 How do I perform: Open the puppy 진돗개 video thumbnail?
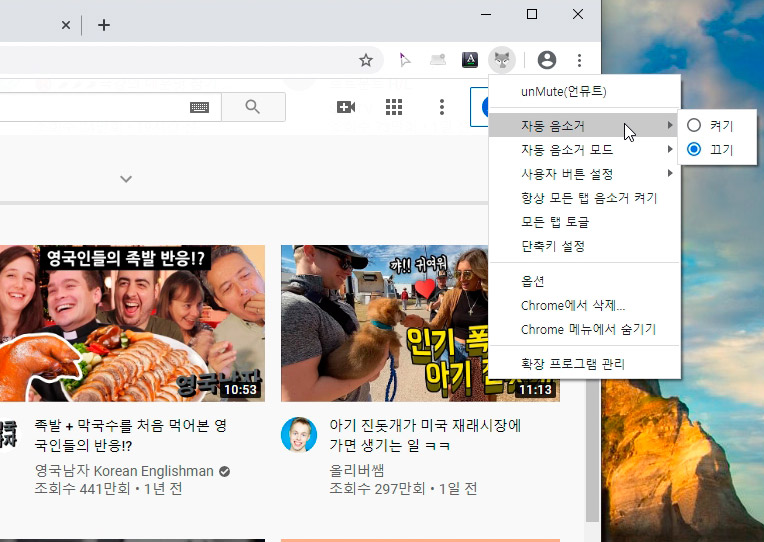coord(385,323)
